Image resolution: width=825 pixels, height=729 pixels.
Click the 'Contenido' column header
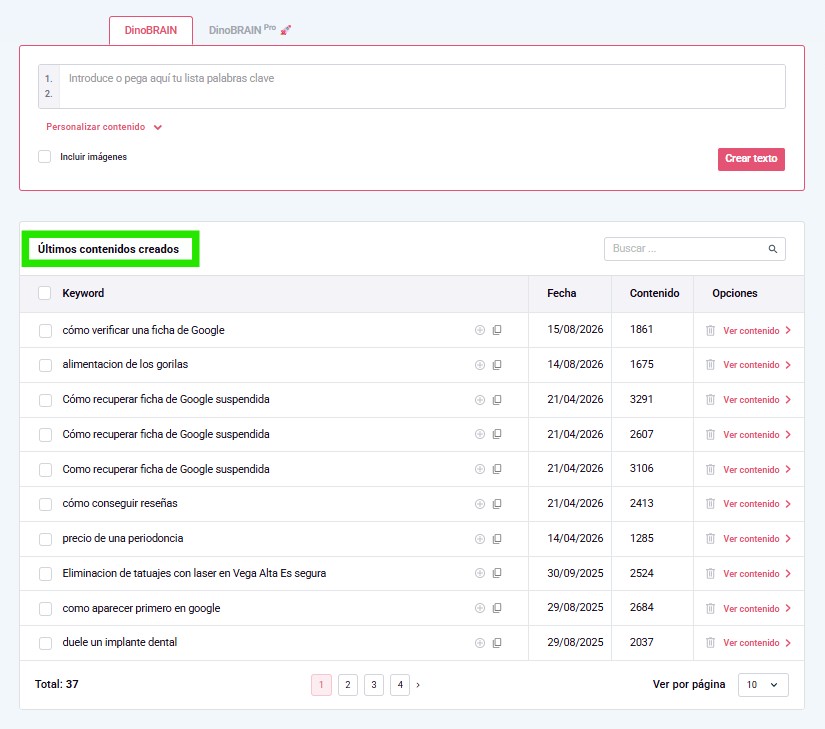click(x=655, y=293)
